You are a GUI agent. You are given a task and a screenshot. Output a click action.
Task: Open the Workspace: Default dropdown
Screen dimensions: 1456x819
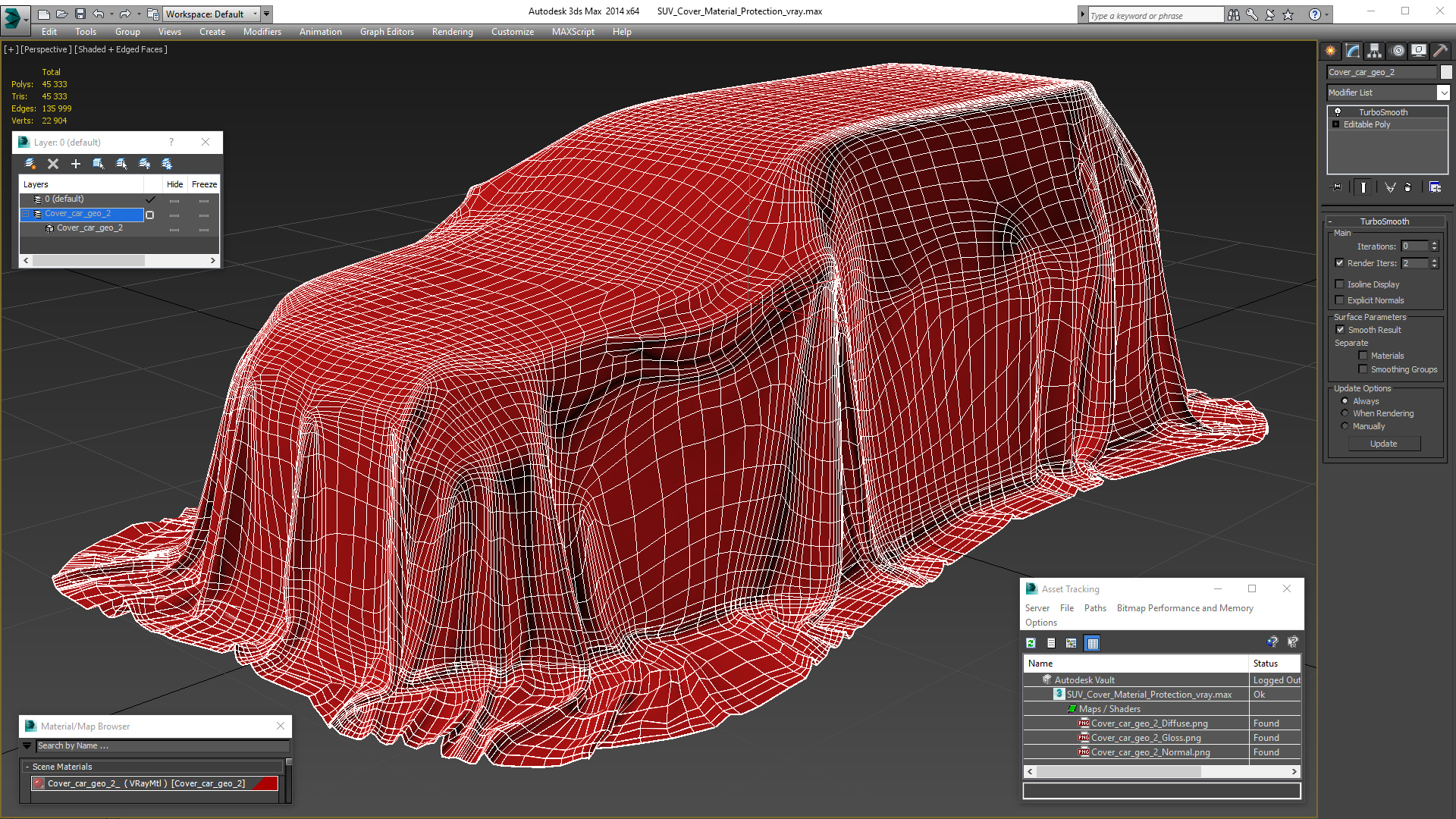(210, 14)
